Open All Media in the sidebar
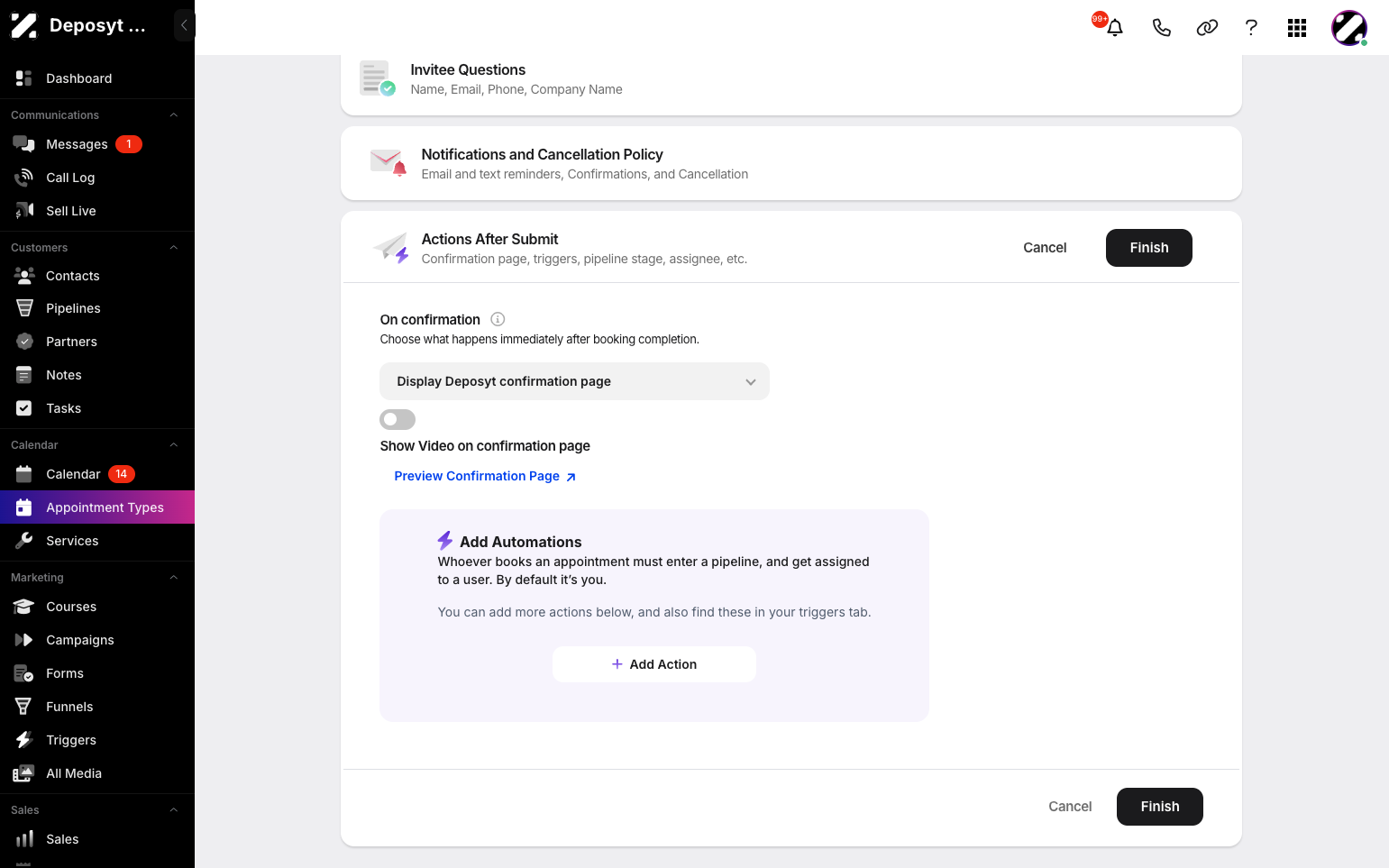Screen dimensions: 1389x868 (97, 773)
